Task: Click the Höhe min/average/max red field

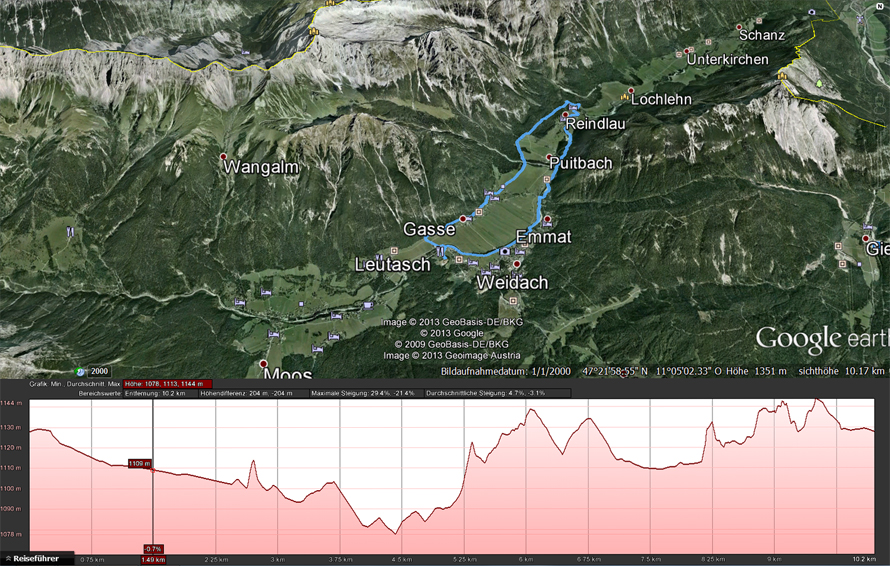Action: 167,384
